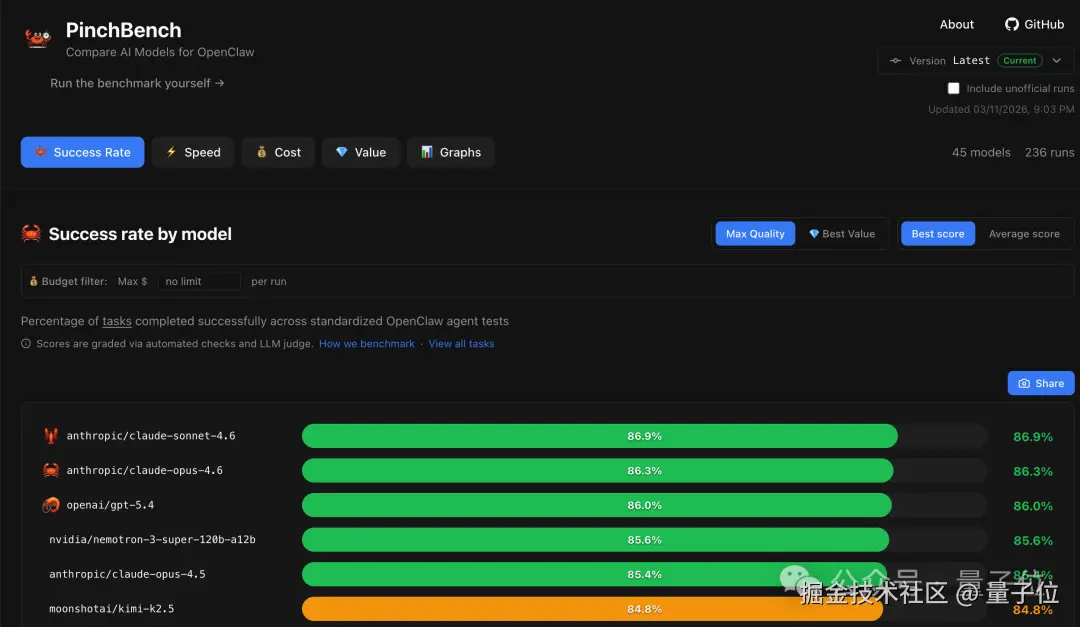The image size is (1080, 627).
Task: Click the money bag icon on Cost tab
Action: tap(262, 152)
